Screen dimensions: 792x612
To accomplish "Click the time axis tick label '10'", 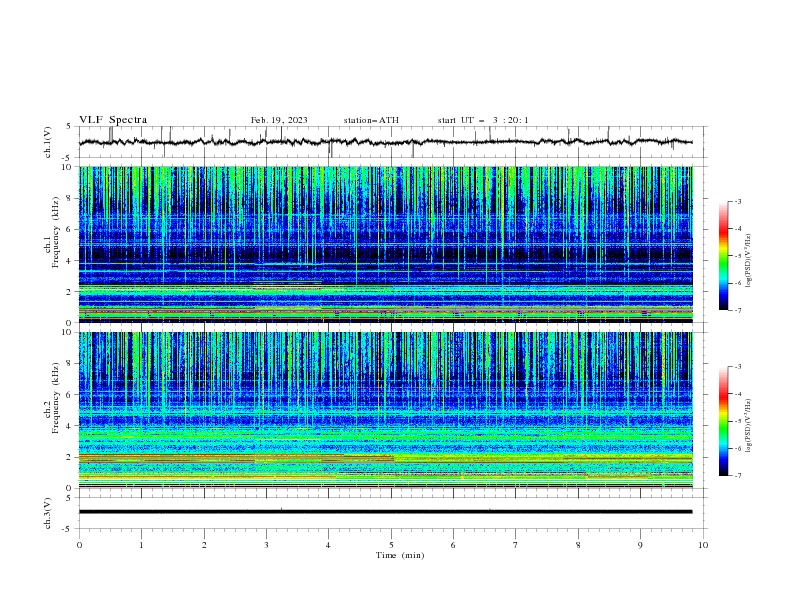I will (703, 545).
